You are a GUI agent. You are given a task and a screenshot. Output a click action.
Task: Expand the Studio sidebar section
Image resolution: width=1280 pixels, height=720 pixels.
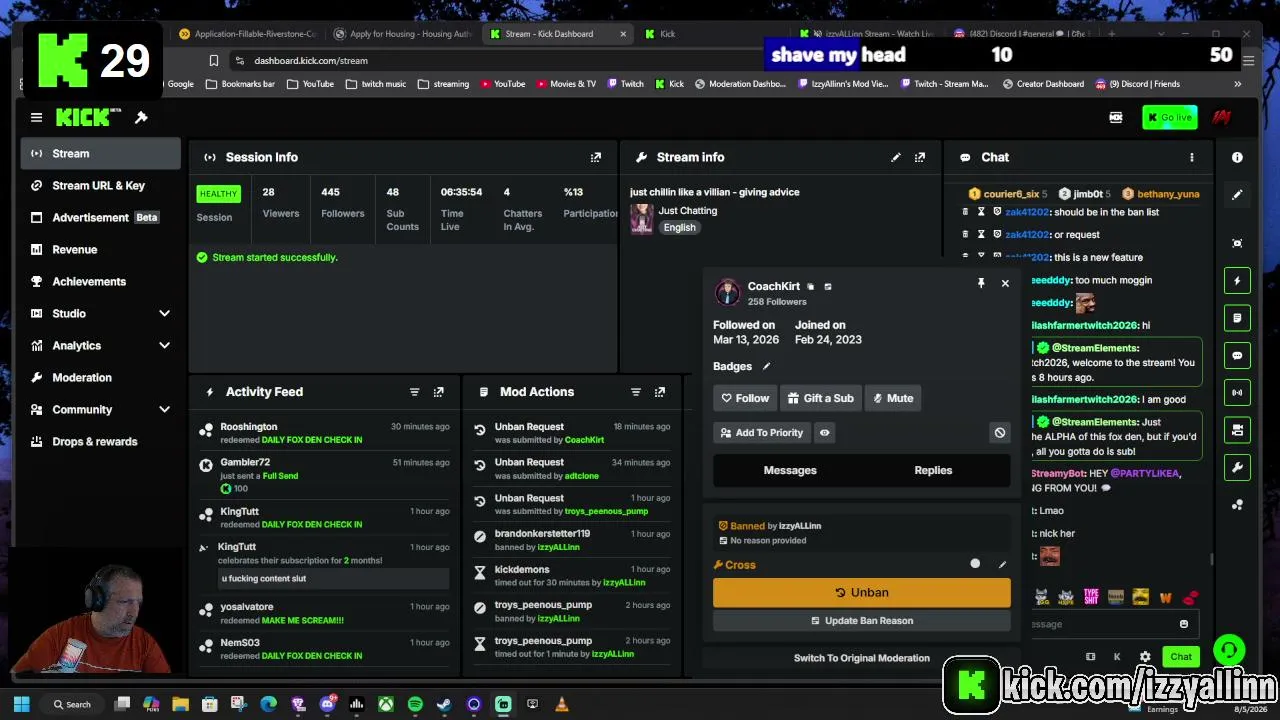click(164, 314)
